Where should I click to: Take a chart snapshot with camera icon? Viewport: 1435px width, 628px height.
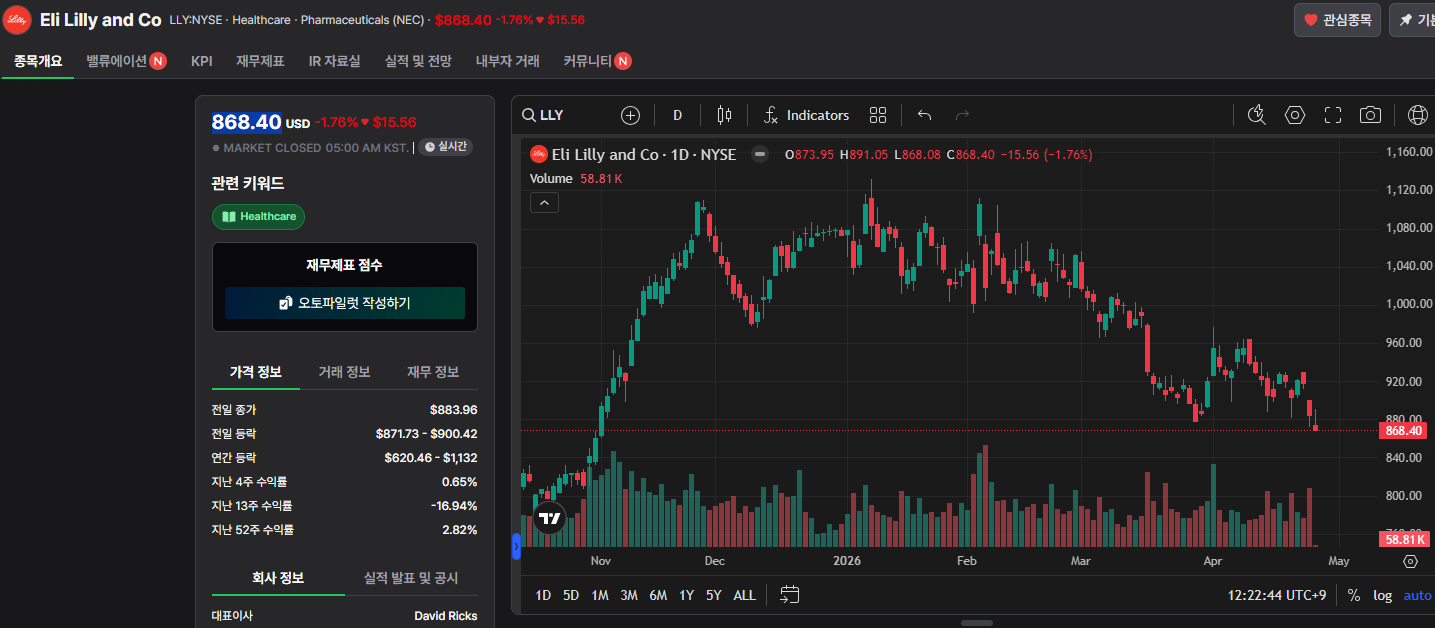coord(1370,115)
